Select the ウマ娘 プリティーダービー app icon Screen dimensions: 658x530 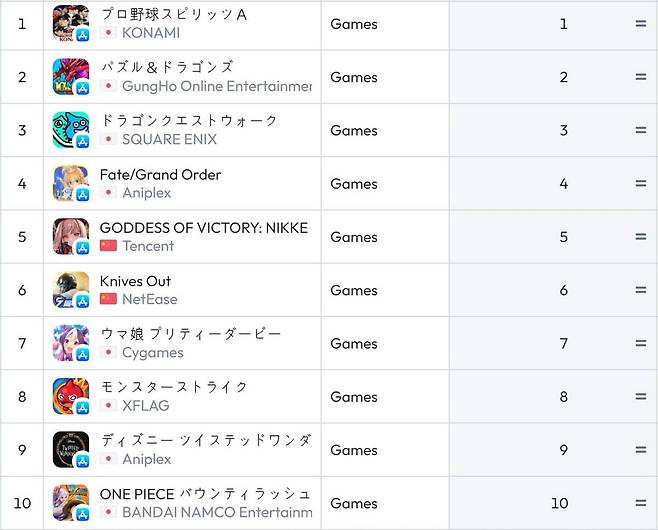pyautogui.click(x=70, y=343)
